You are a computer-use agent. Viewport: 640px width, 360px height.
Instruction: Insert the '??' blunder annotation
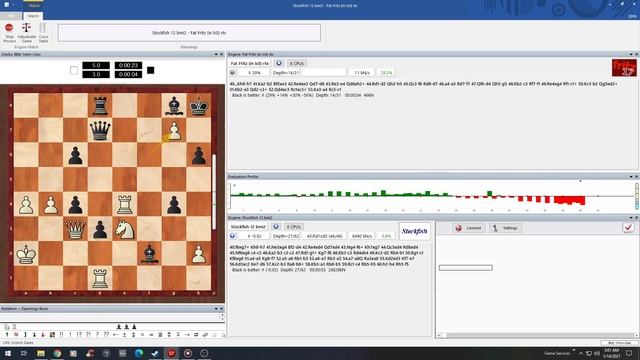[106, 334]
